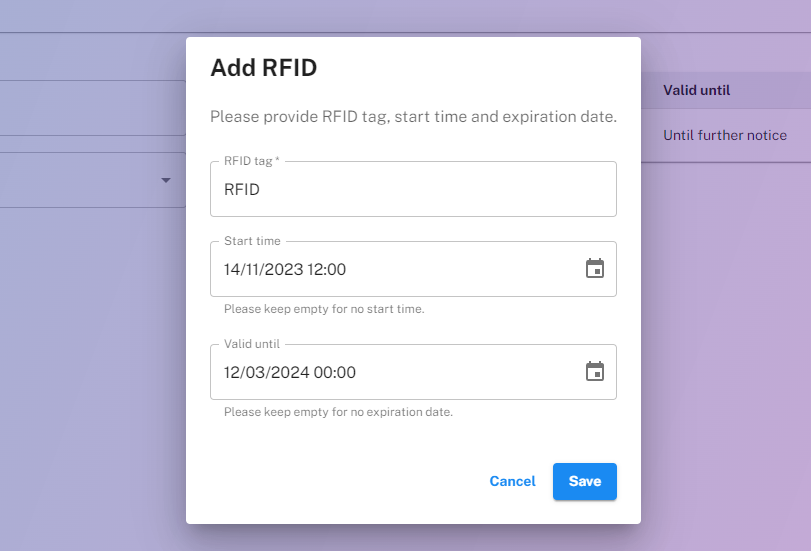The height and width of the screenshot is (551, 811).
Task: Save the new RFID tag
Action: [585, 481]
